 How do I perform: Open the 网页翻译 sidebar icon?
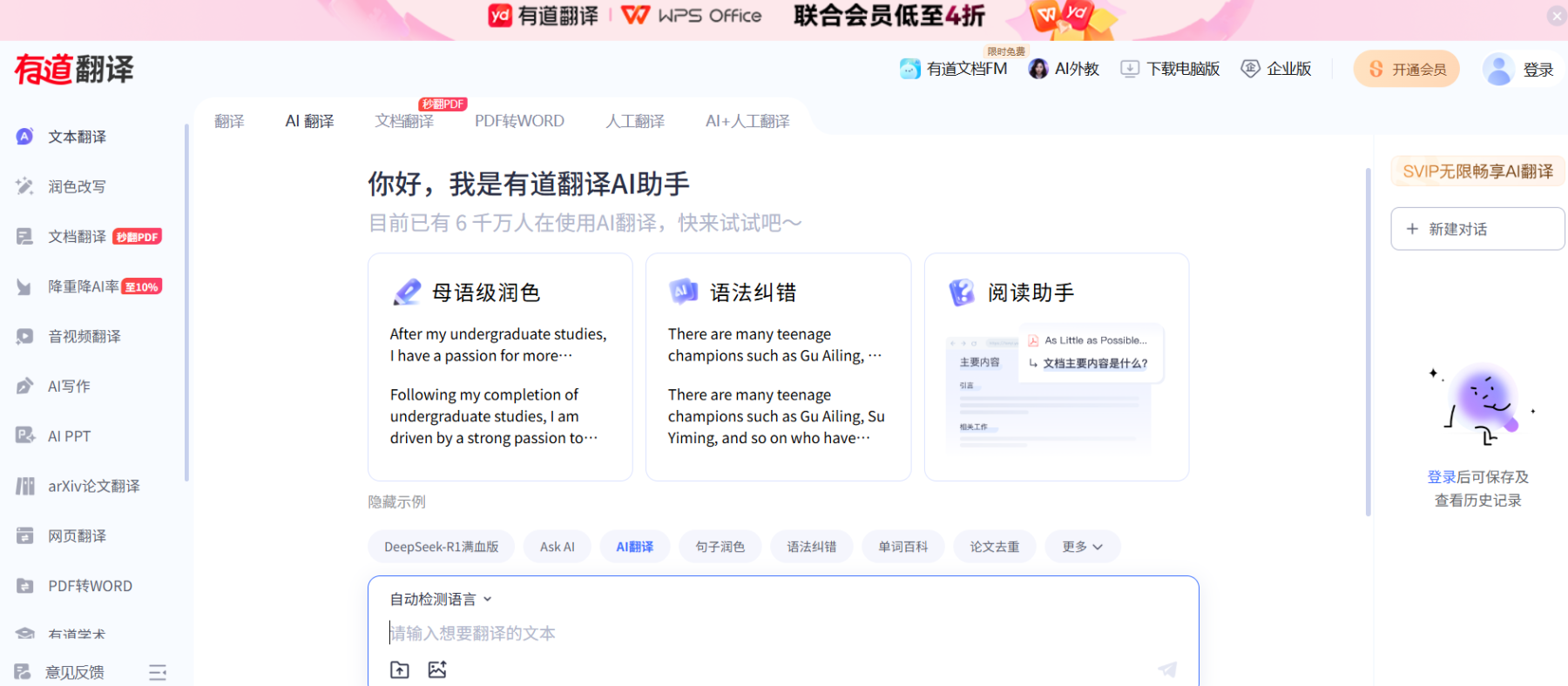pyautogui.click(x=24, y=536)
